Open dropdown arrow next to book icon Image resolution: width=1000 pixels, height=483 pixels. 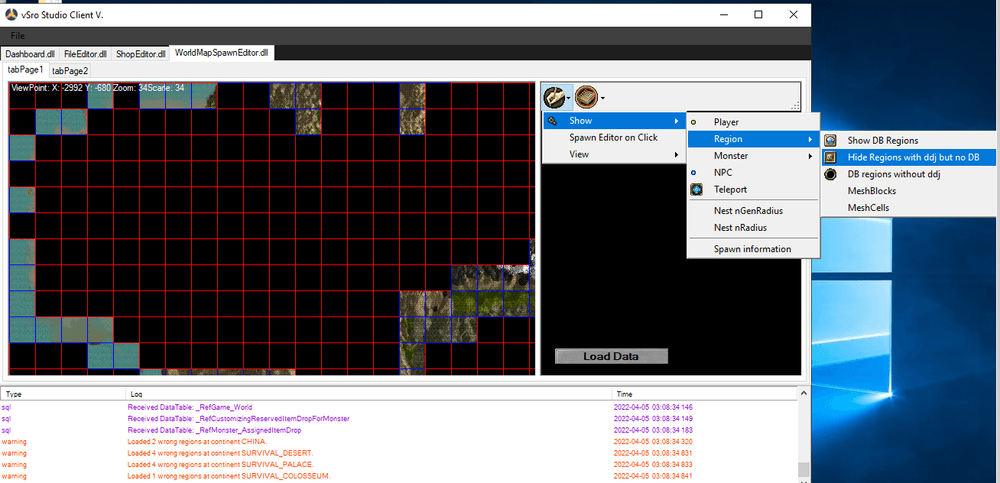[602, 98]
